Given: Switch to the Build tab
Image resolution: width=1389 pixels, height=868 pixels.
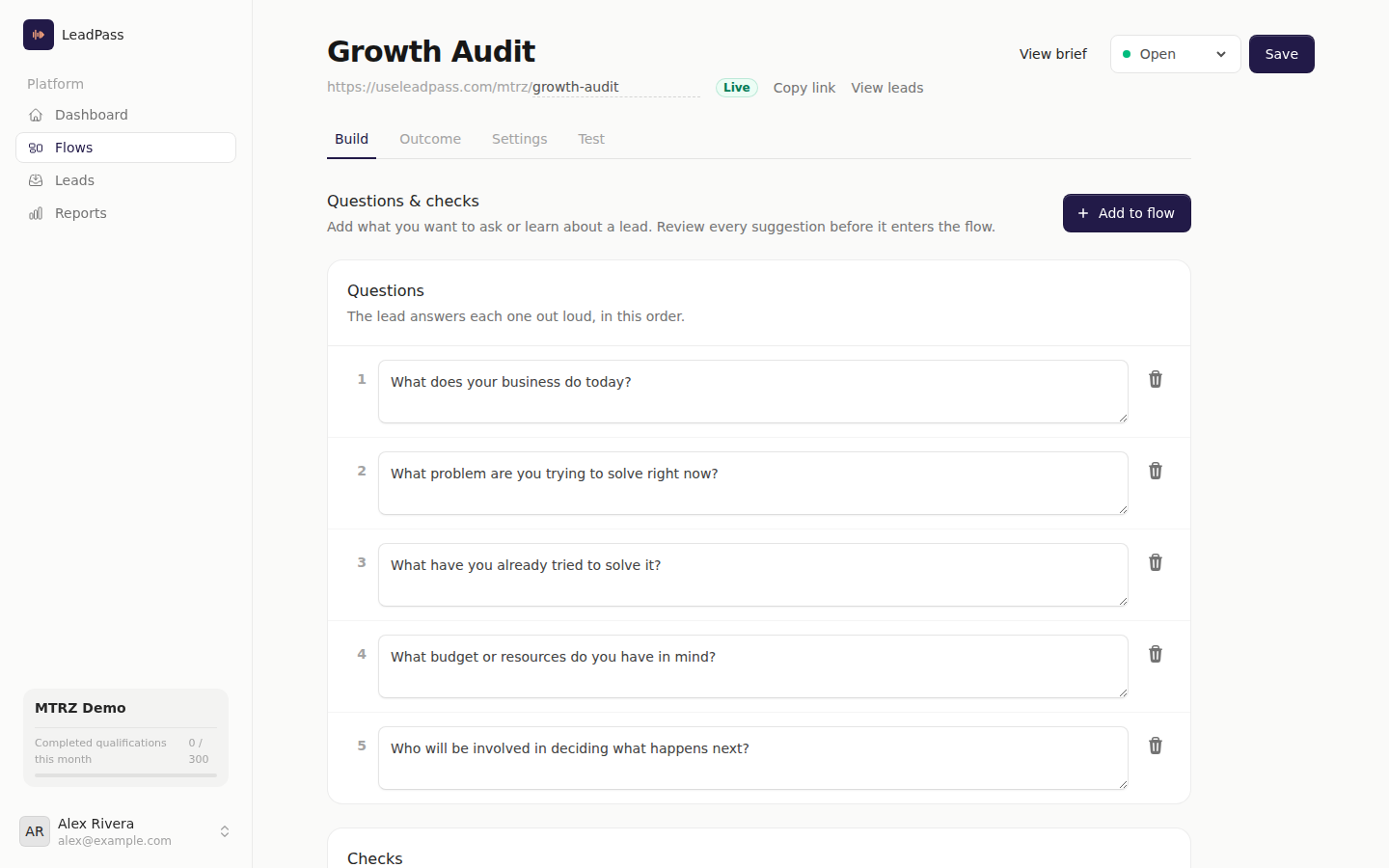Looking at the screenshot, I should coord(351,139).
